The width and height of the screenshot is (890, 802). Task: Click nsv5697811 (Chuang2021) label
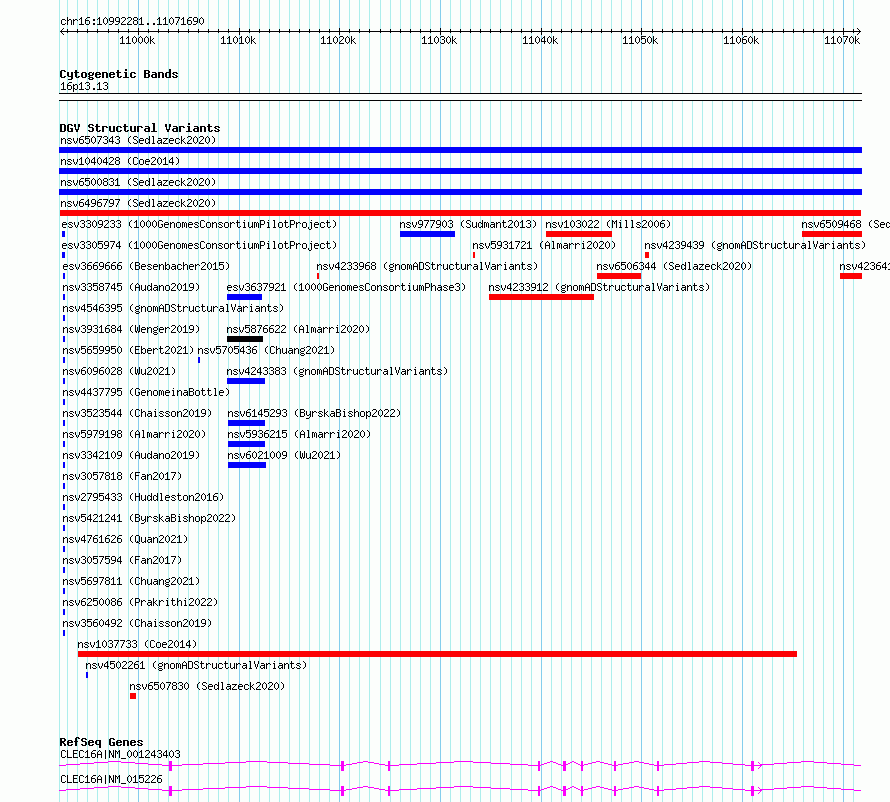point(131,581)
